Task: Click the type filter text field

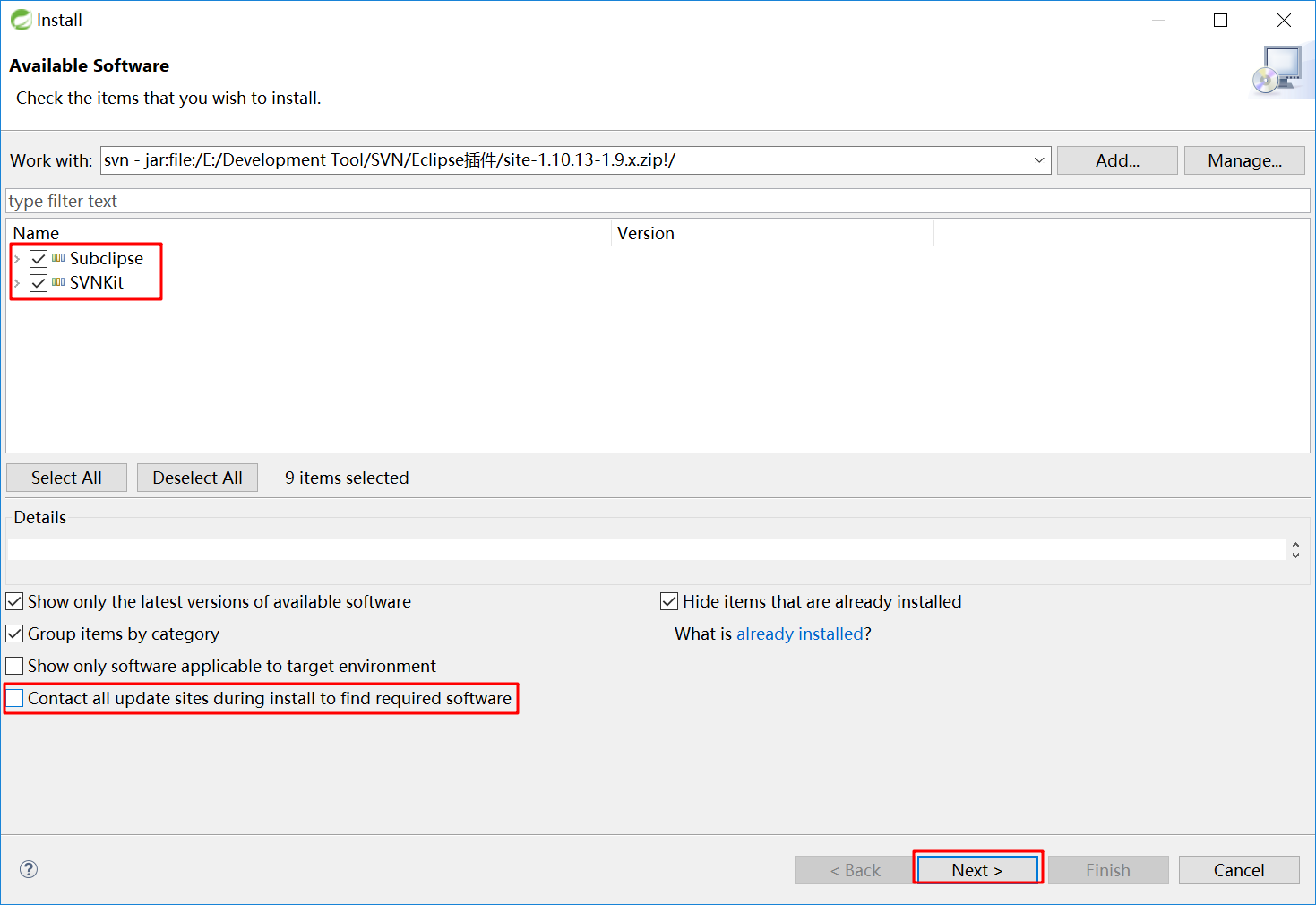Action: pyautogui.click(x=658, y=201)
